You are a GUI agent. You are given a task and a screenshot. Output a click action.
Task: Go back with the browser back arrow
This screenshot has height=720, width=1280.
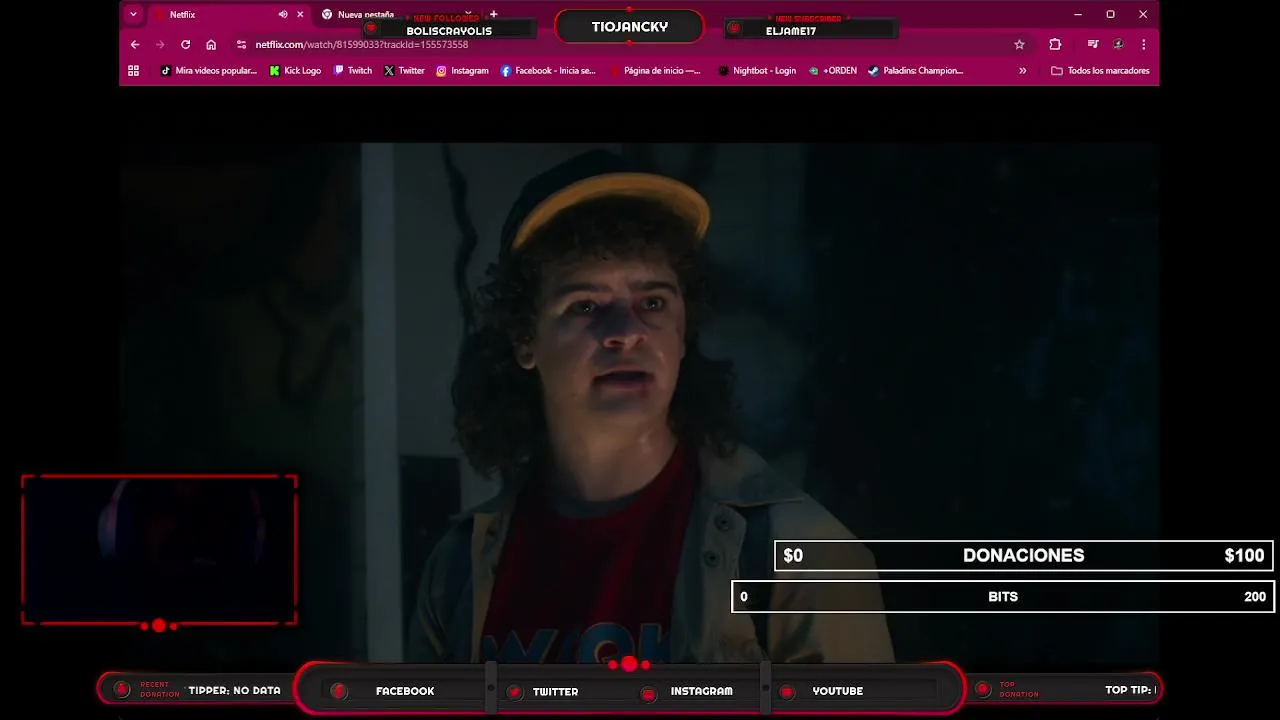tap(135, 44)
